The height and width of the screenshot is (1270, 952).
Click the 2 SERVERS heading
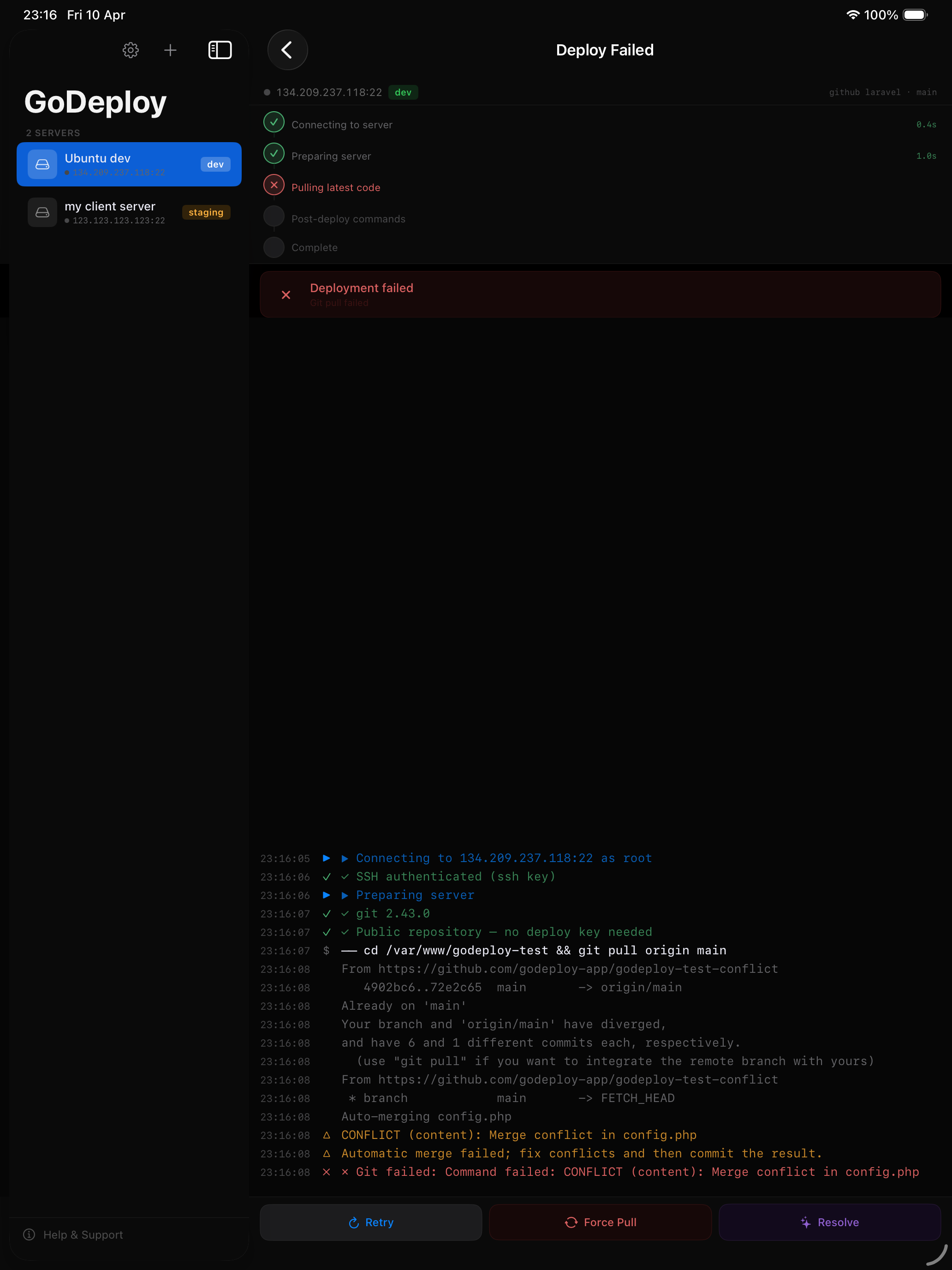tap(53, 132)
